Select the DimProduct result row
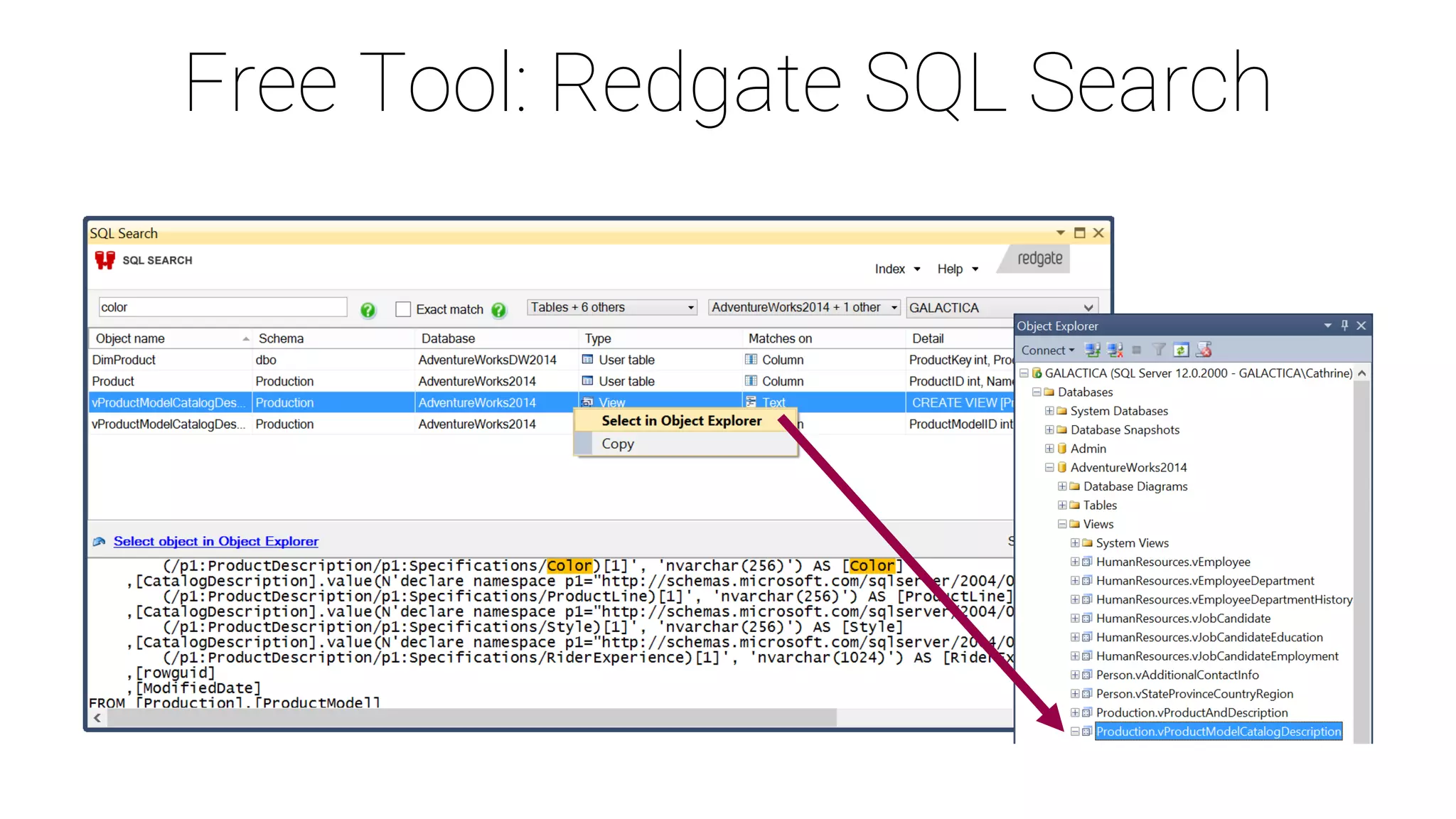 tap(551, 360)
